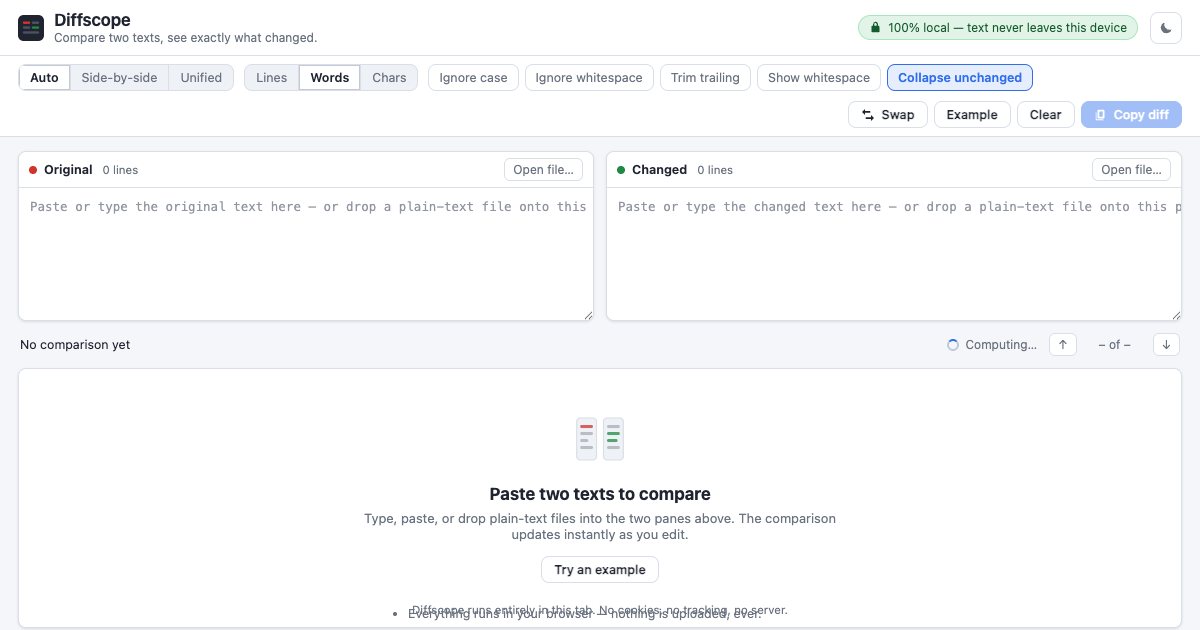Click the 'Original' pane title

pos(68,170)
